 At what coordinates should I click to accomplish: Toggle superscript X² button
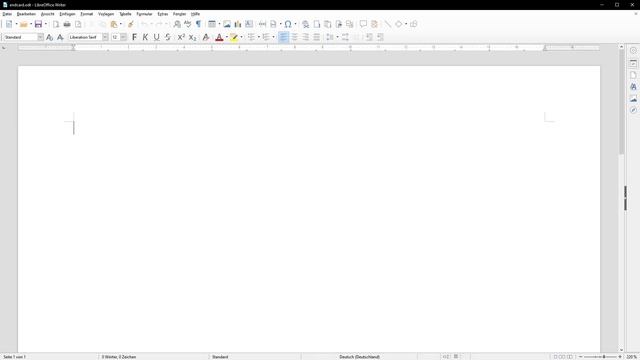tap(181, 37)
